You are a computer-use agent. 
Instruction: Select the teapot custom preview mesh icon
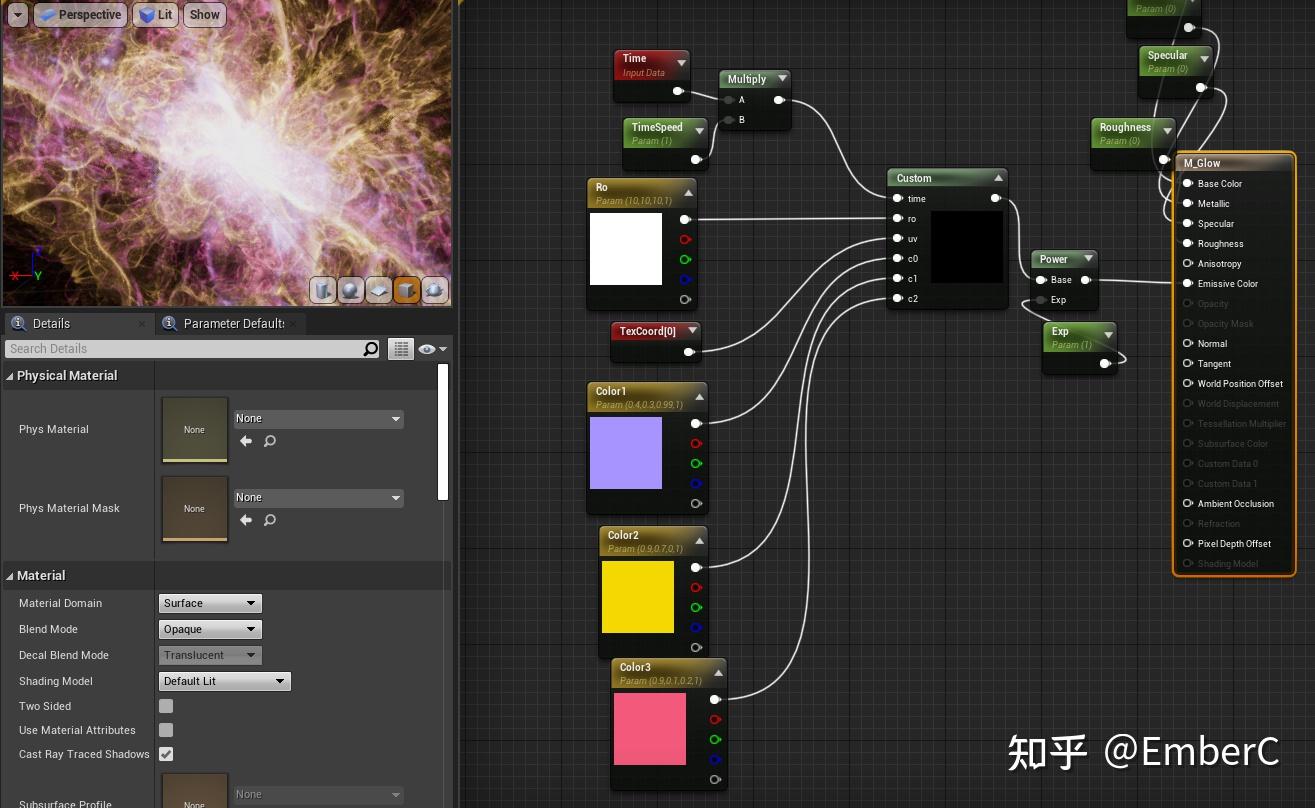click(435, 290)
